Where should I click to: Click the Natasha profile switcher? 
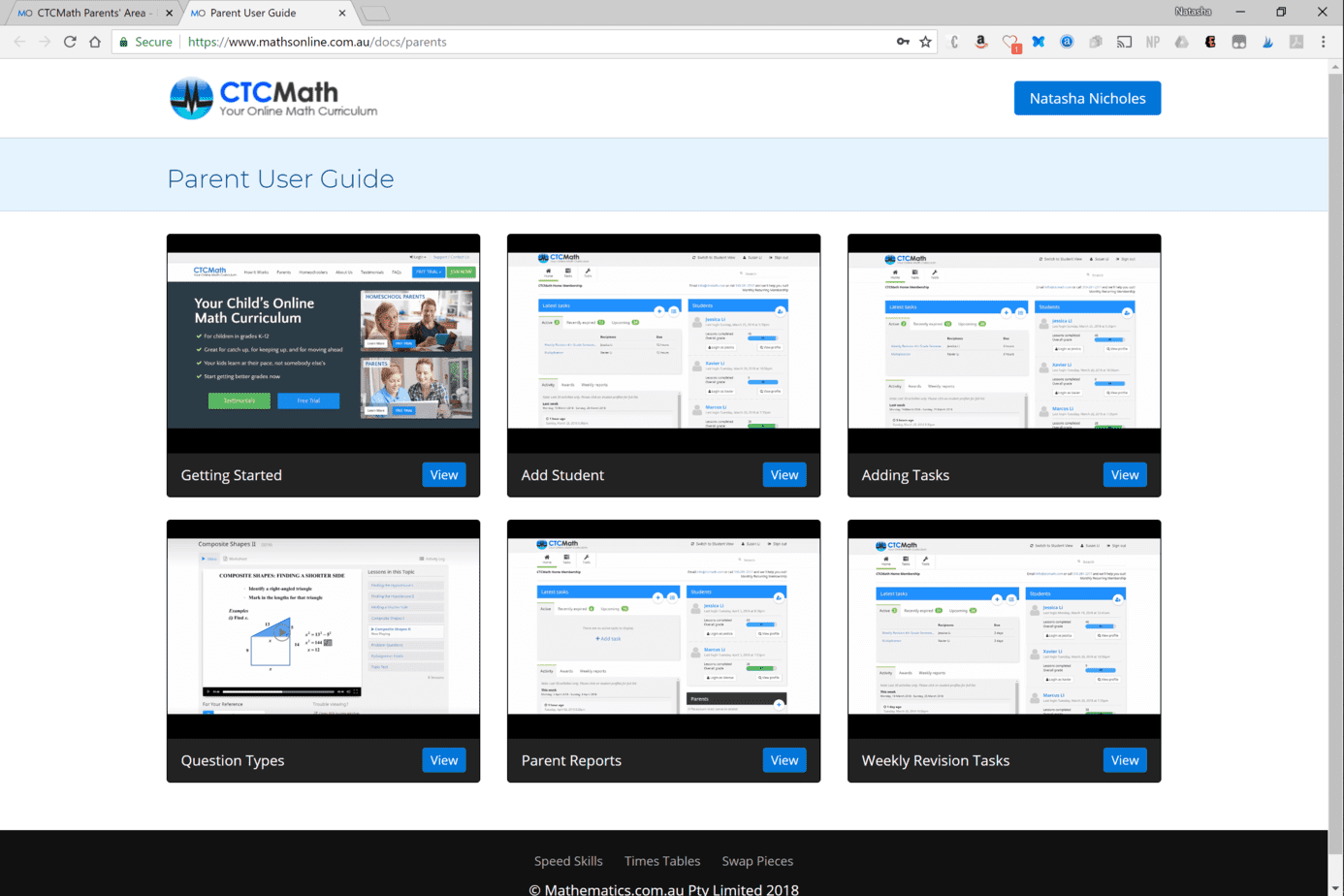[1193, 12]
